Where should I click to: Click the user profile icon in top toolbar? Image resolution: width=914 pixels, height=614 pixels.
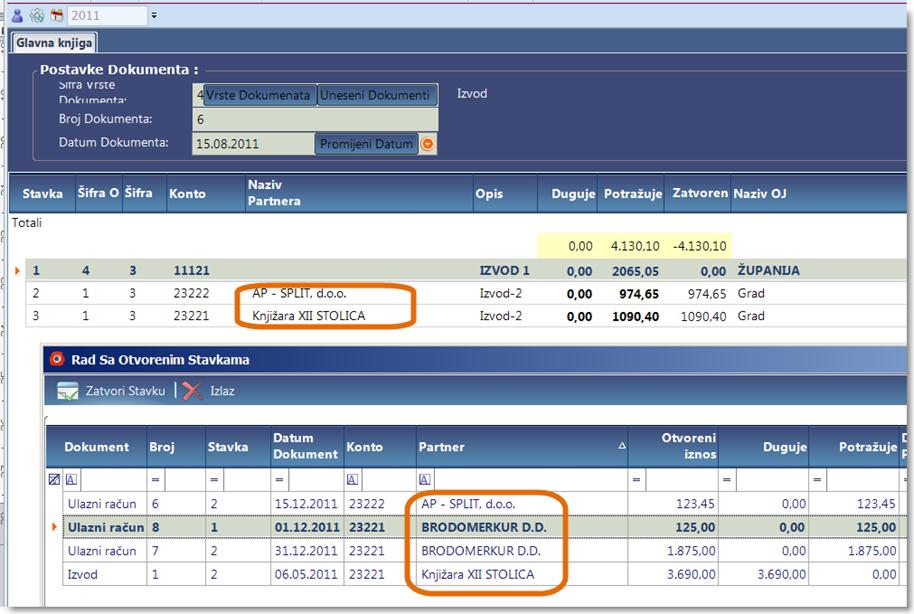pyautogui.click(x=17, y=16)
